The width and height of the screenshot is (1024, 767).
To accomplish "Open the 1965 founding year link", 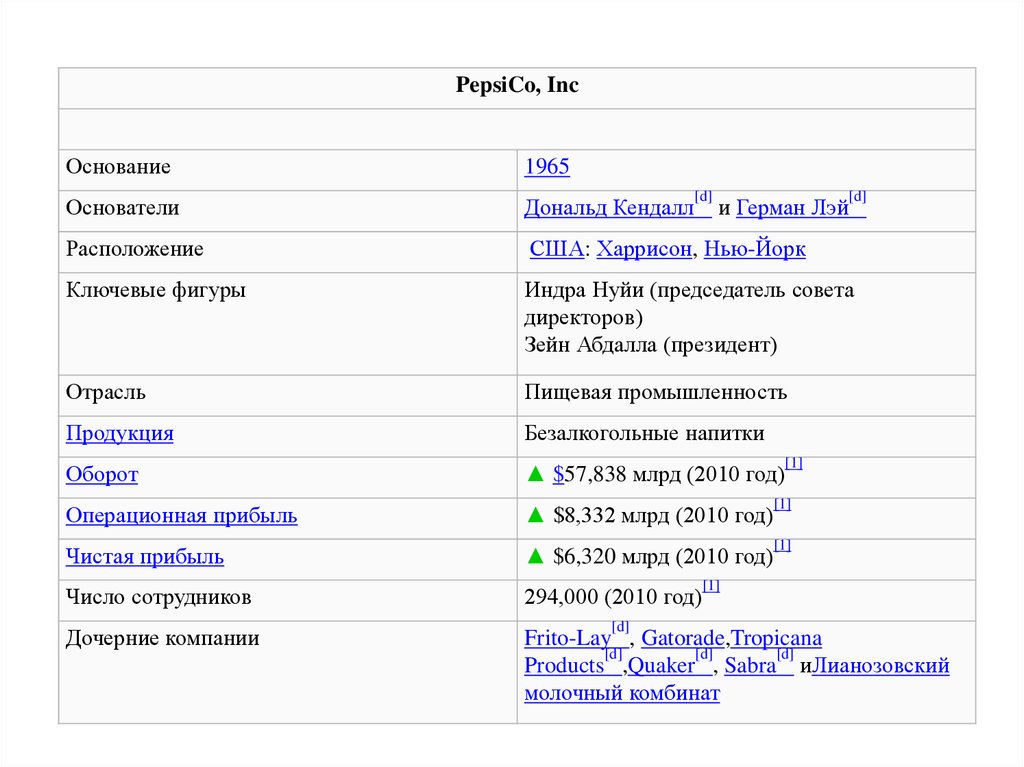I will pos(547,167).
